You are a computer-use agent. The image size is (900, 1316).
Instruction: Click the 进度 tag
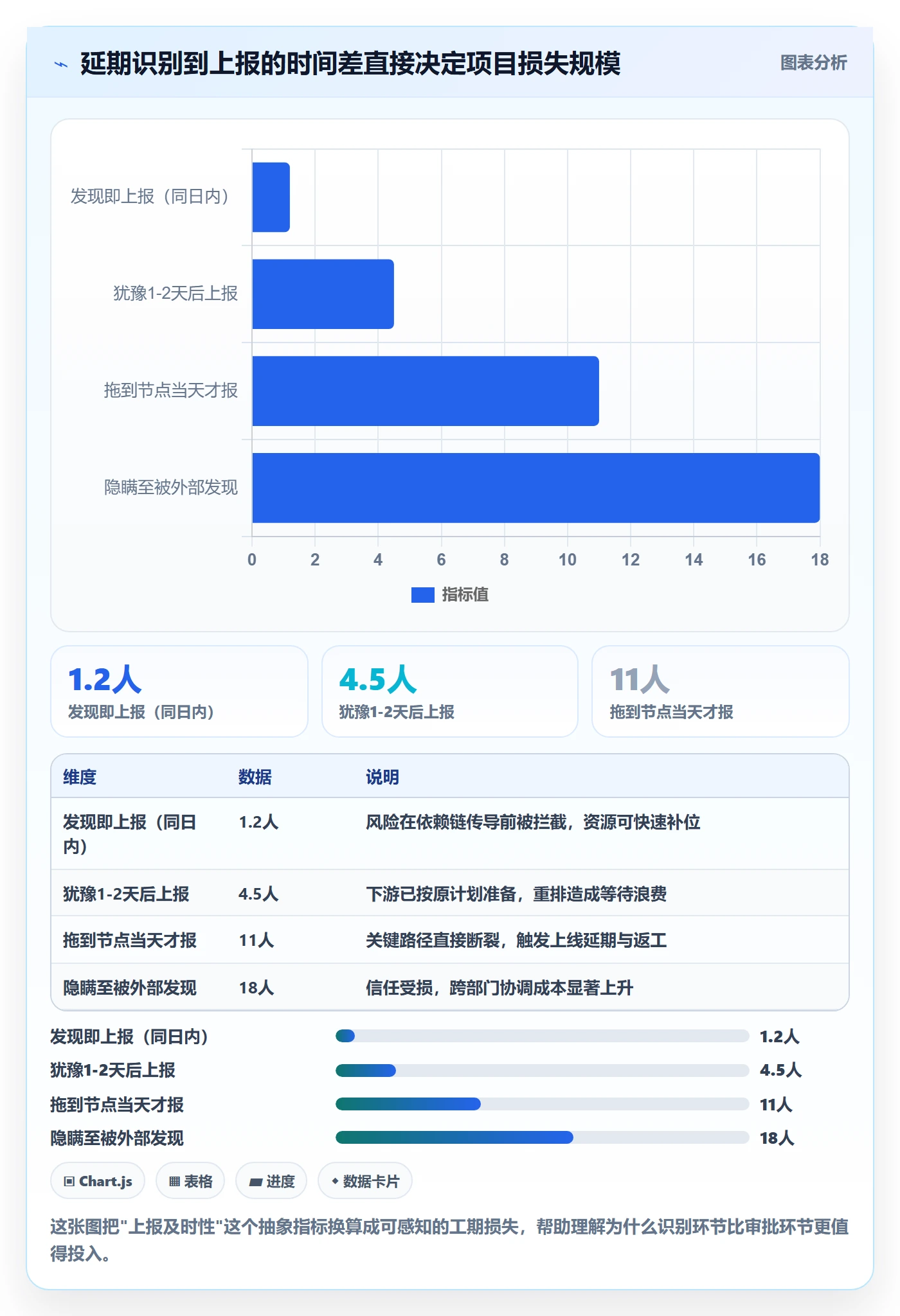(x=271, y=1181)
